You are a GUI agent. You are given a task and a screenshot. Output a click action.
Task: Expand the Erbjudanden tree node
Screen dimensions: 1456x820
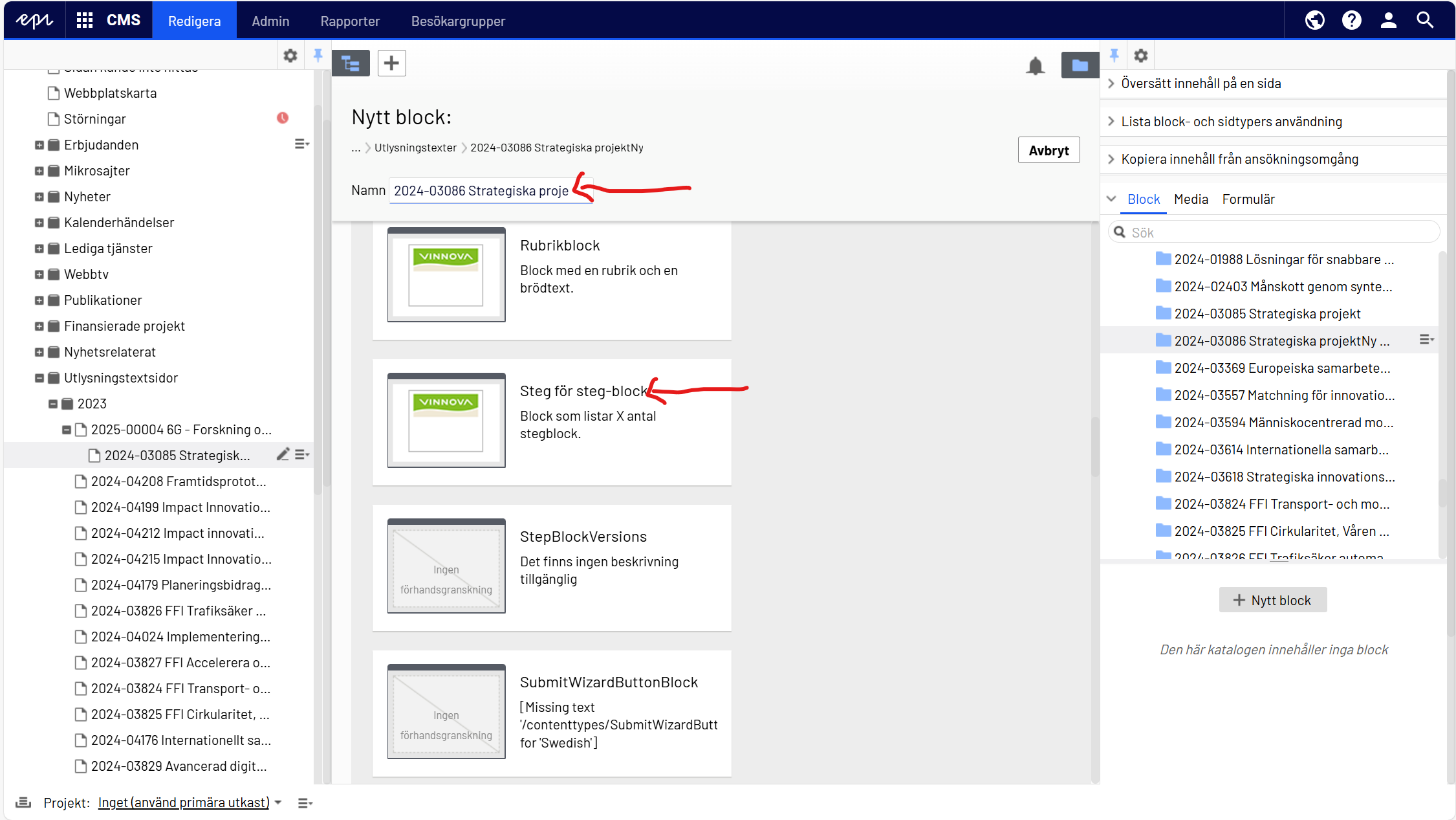[x=39, y=145]
